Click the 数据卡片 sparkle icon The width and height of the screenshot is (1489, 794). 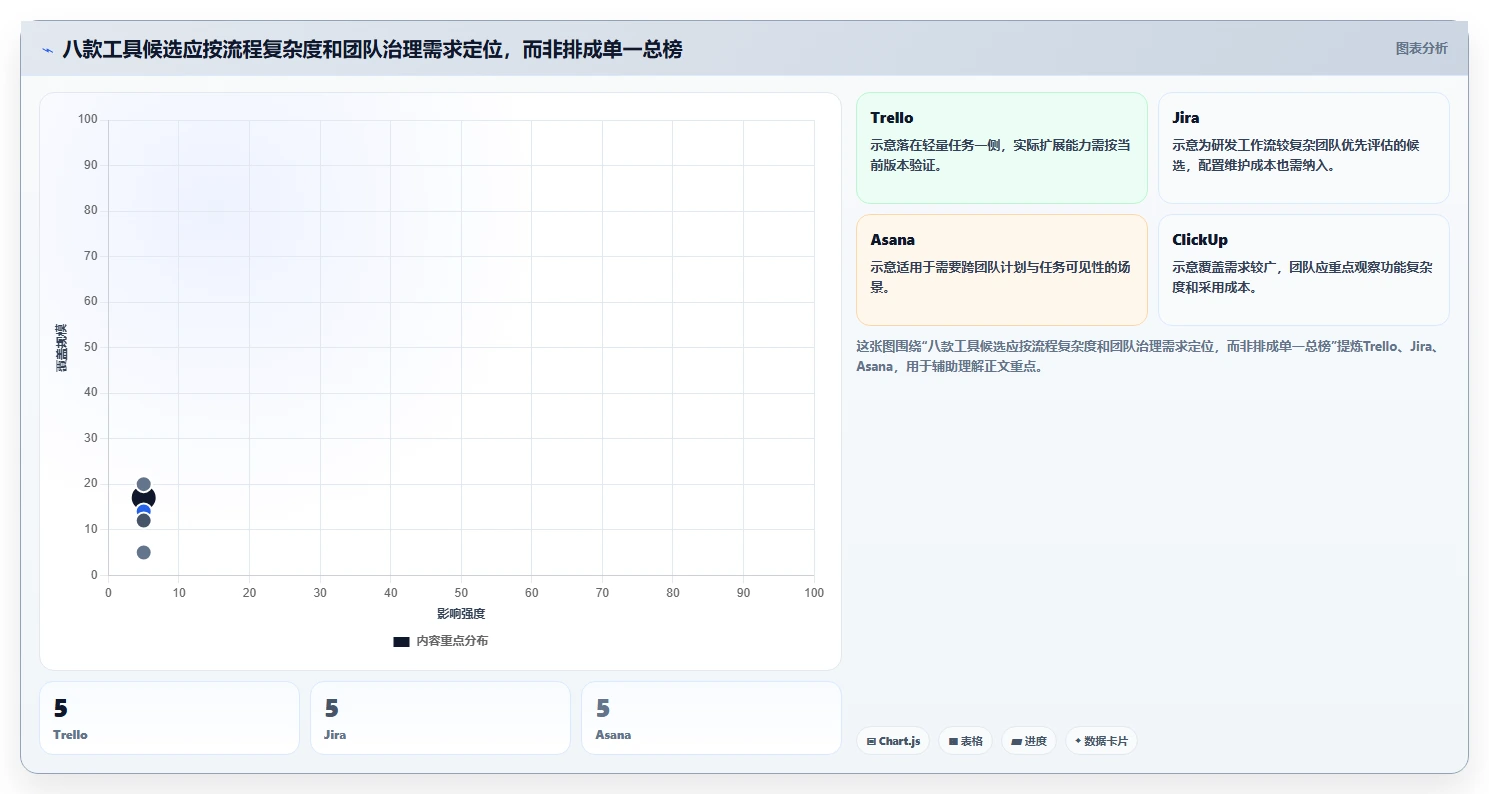pyautogui.click(x=1078, y=742)
